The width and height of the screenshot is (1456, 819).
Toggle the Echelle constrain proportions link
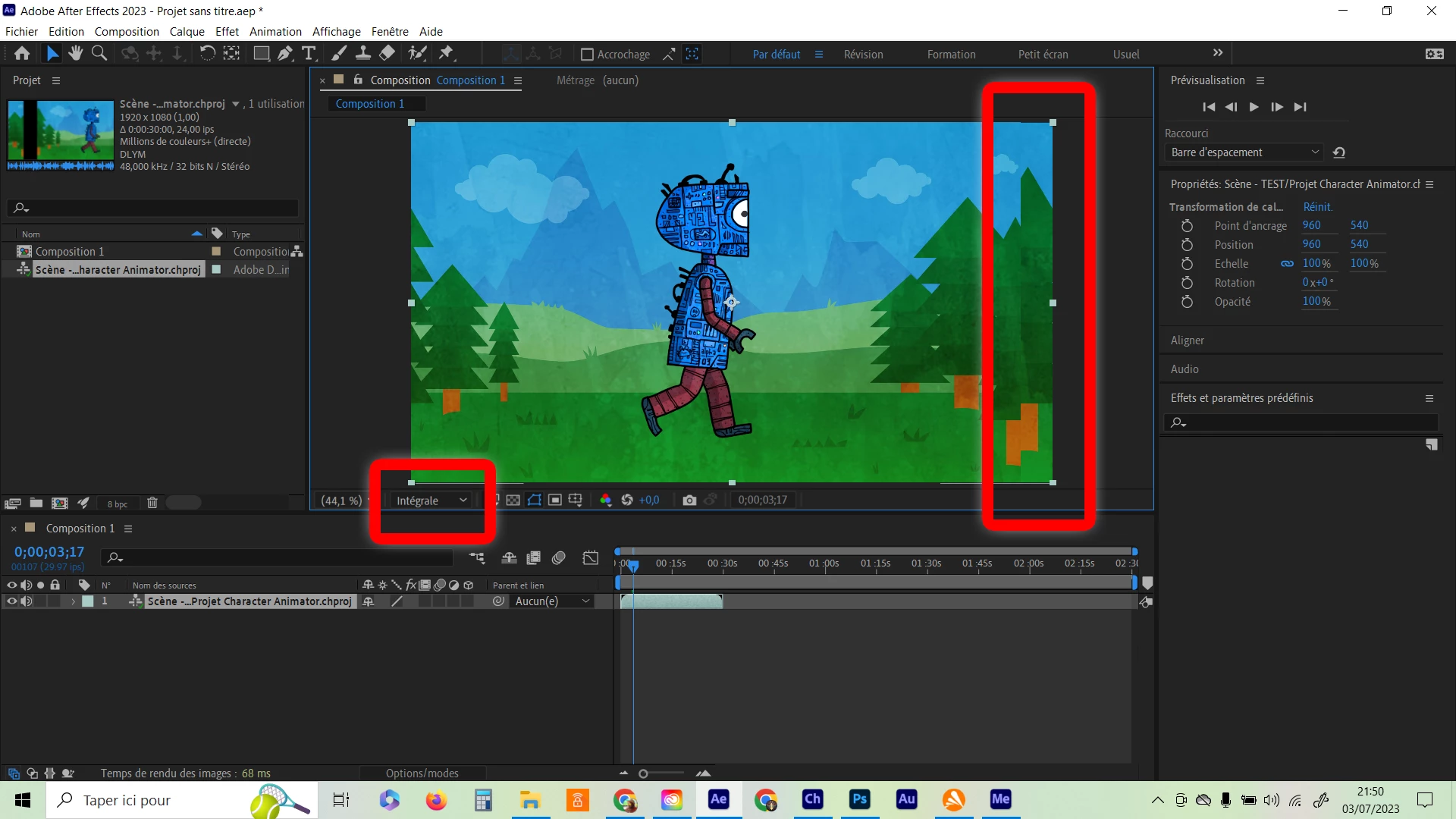coord(1287,264)
